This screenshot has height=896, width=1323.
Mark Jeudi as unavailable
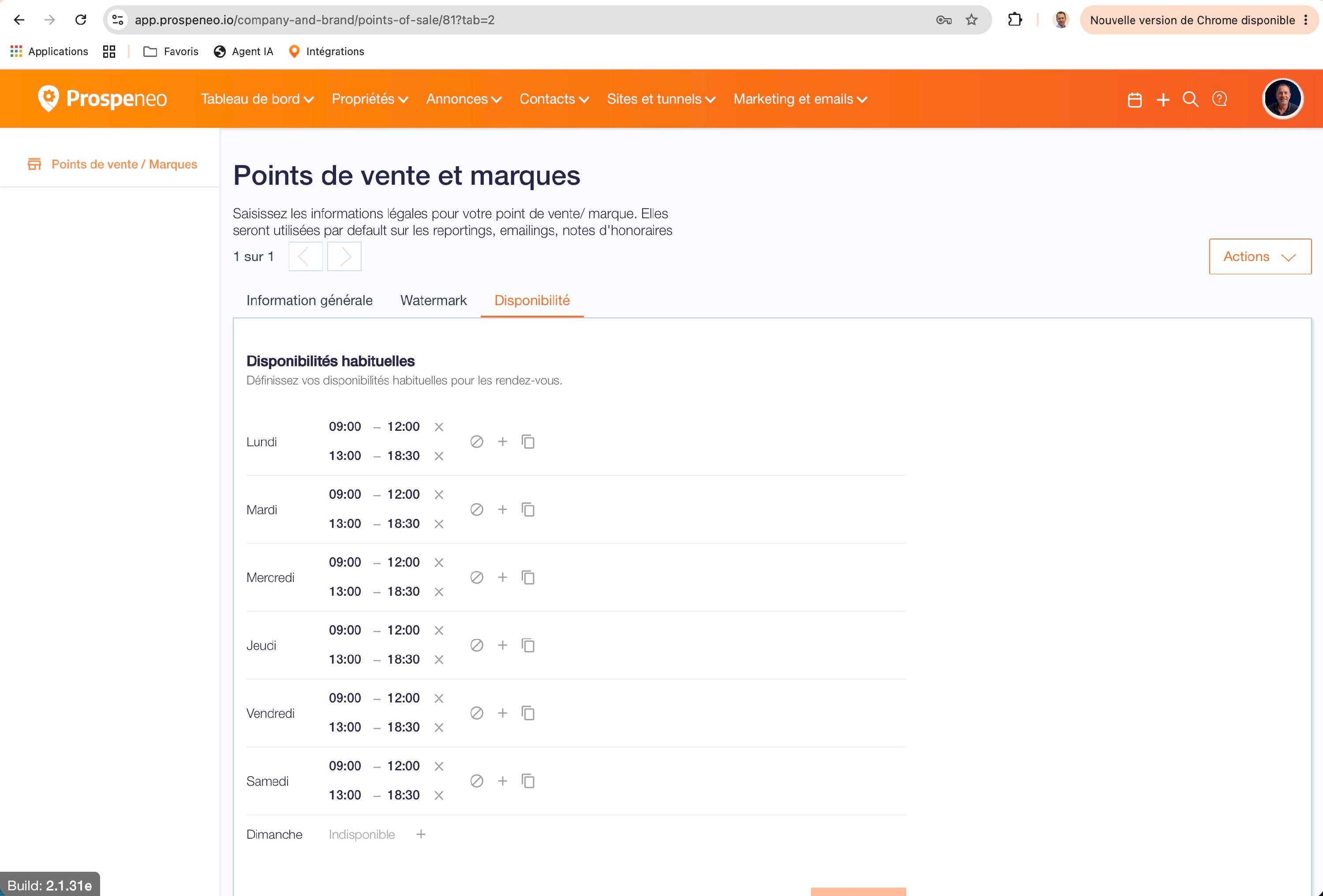[476, 645]
